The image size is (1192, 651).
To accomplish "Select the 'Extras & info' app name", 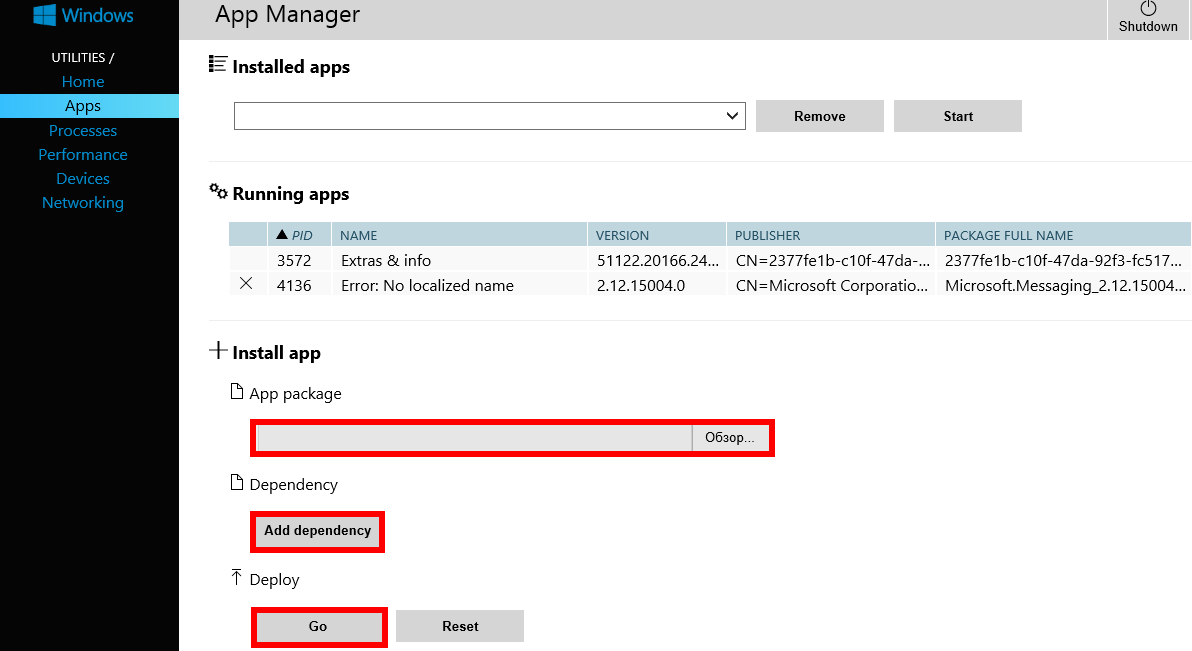I will pyautogui.click(x=386, y=261).
